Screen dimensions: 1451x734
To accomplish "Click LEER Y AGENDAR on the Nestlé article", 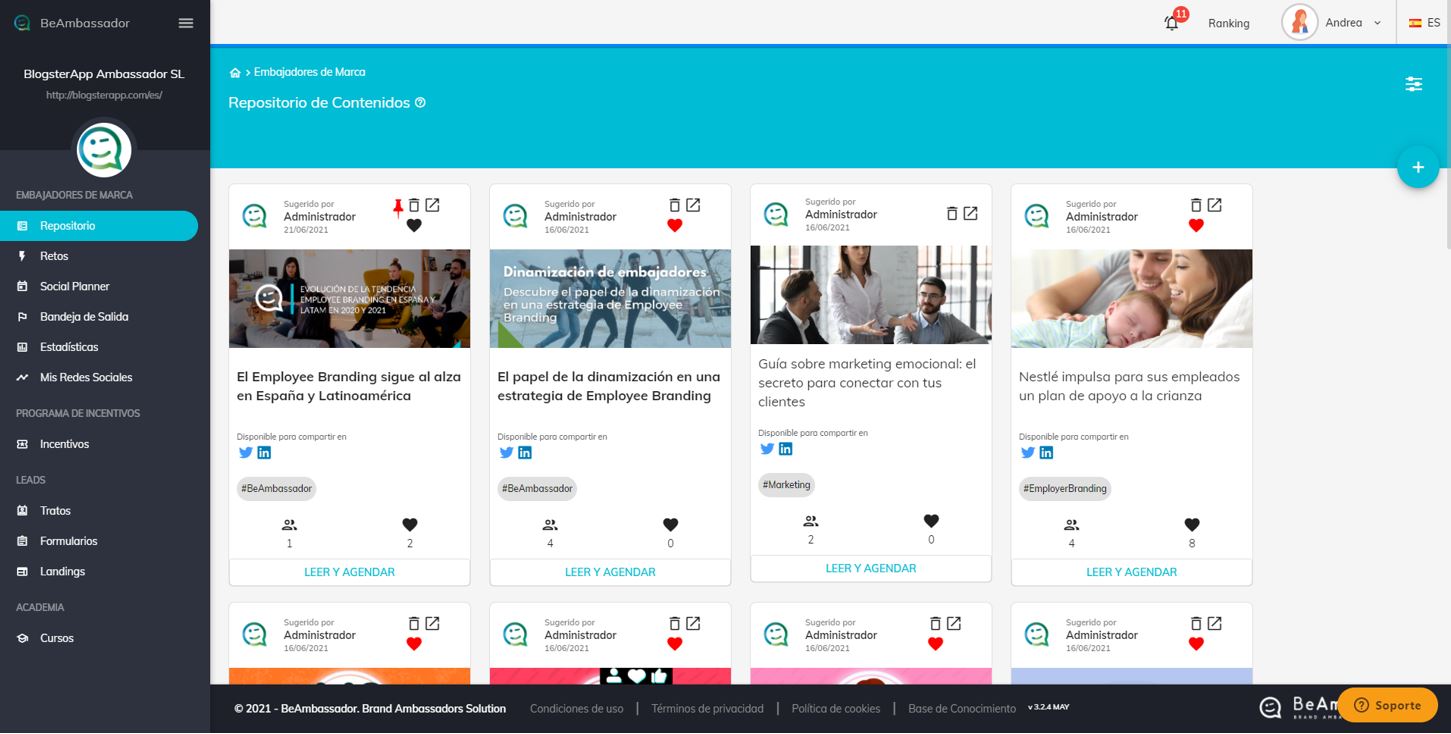I will pos(1131,572).
